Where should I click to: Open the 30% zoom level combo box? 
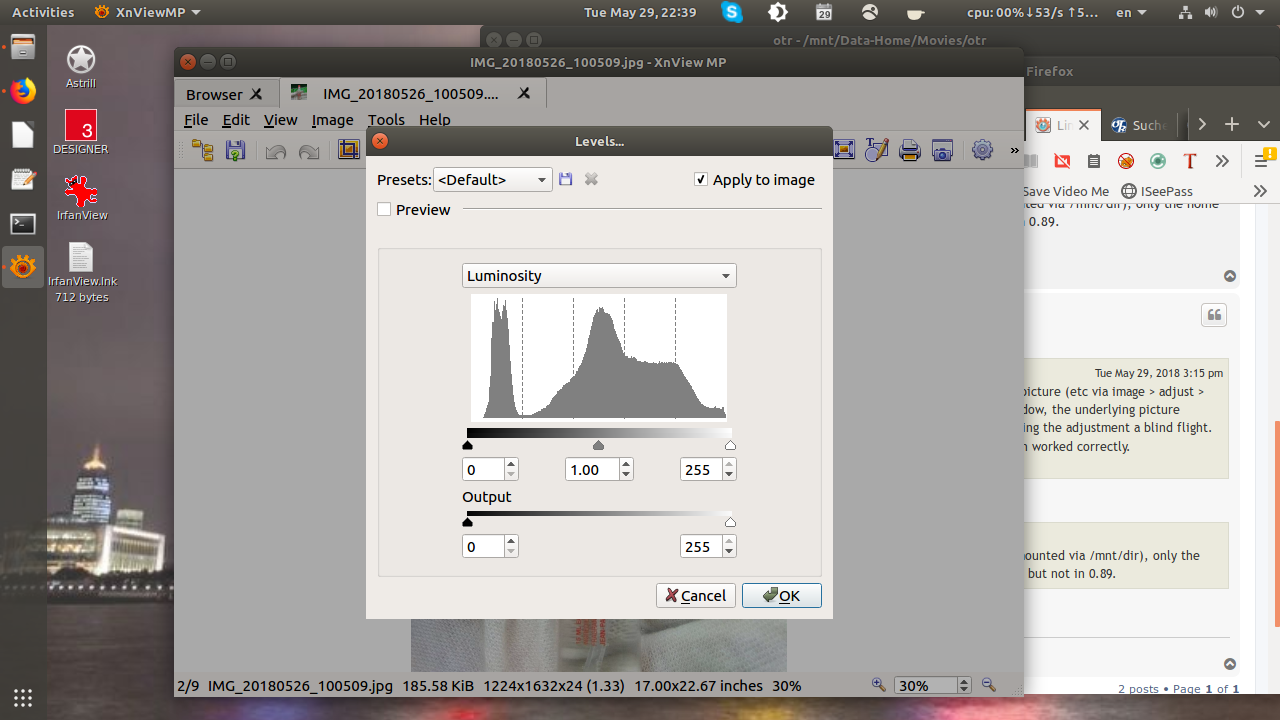932,686
